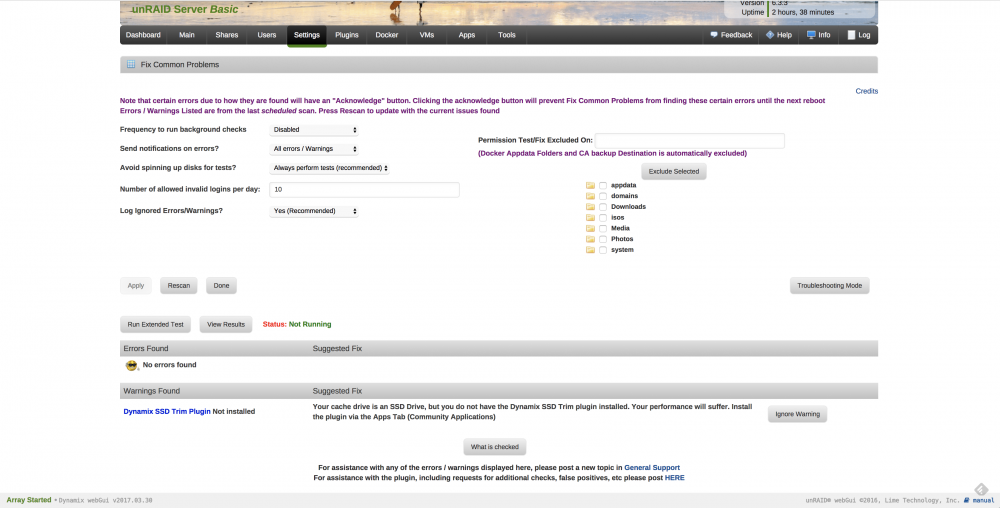This screenshot has height=508, width=1000.
Task: Click the Uptime value 2 hours, 38 minutes
Action: coord(803,12)
